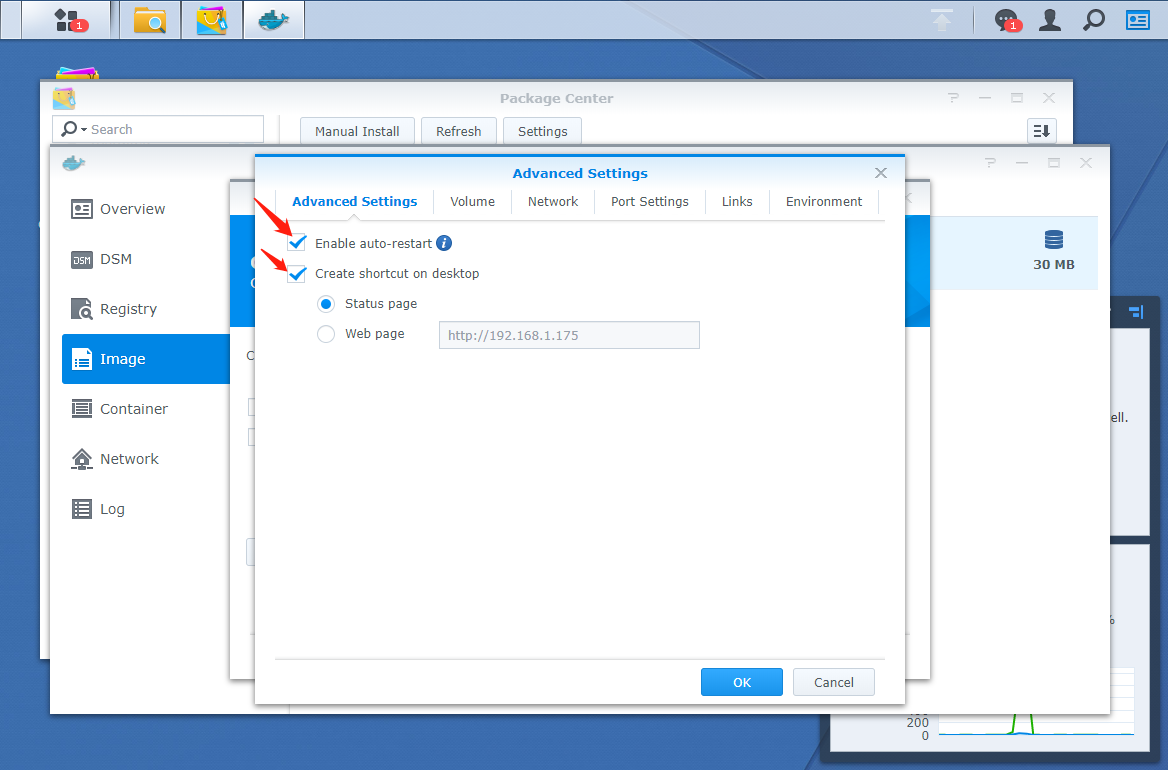Screen dimensions: 1168x770
Task: Click Refresh in Package Center
Action: tap(458, 131)
